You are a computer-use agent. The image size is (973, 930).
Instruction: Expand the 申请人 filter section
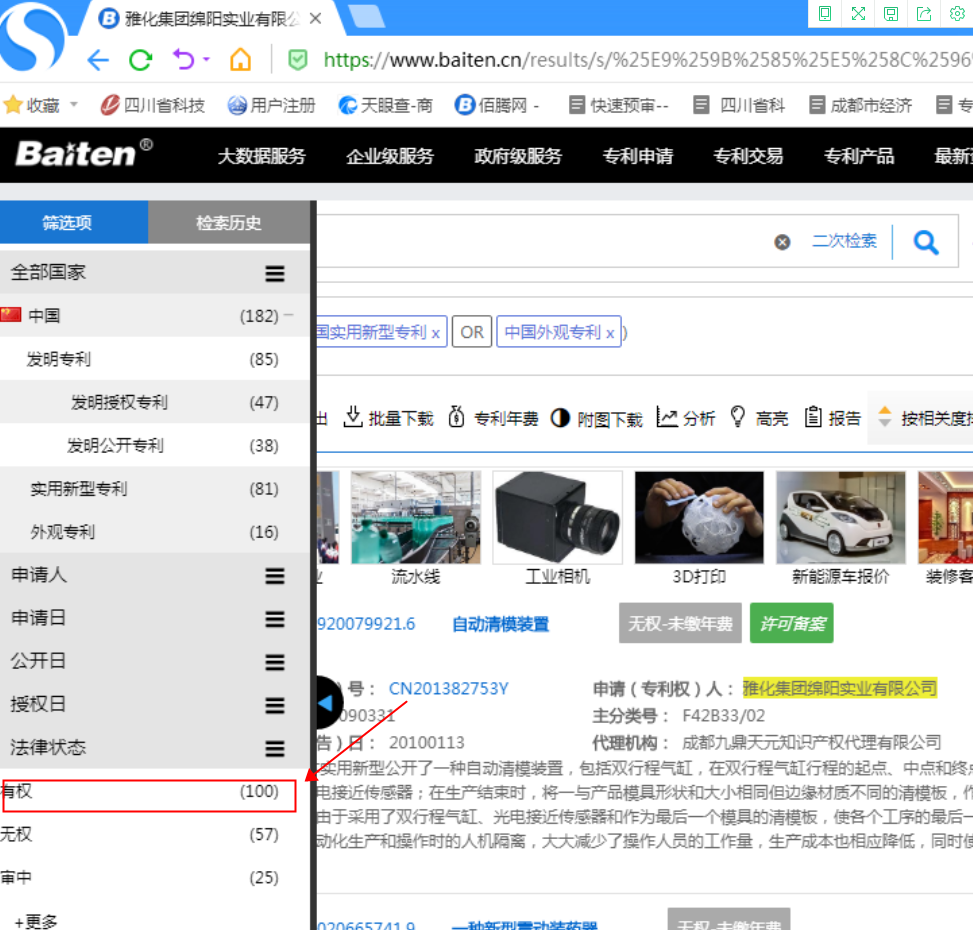pyautogui.click(x=274, y=576)
